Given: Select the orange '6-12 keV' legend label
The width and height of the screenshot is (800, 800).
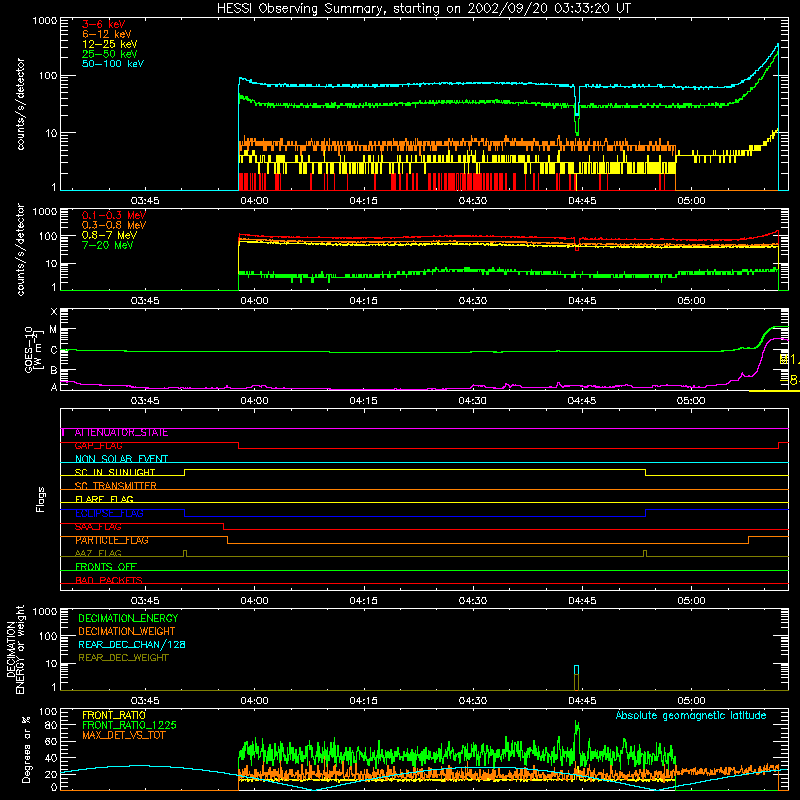Looking at the screenshot, I should point(107,34).
